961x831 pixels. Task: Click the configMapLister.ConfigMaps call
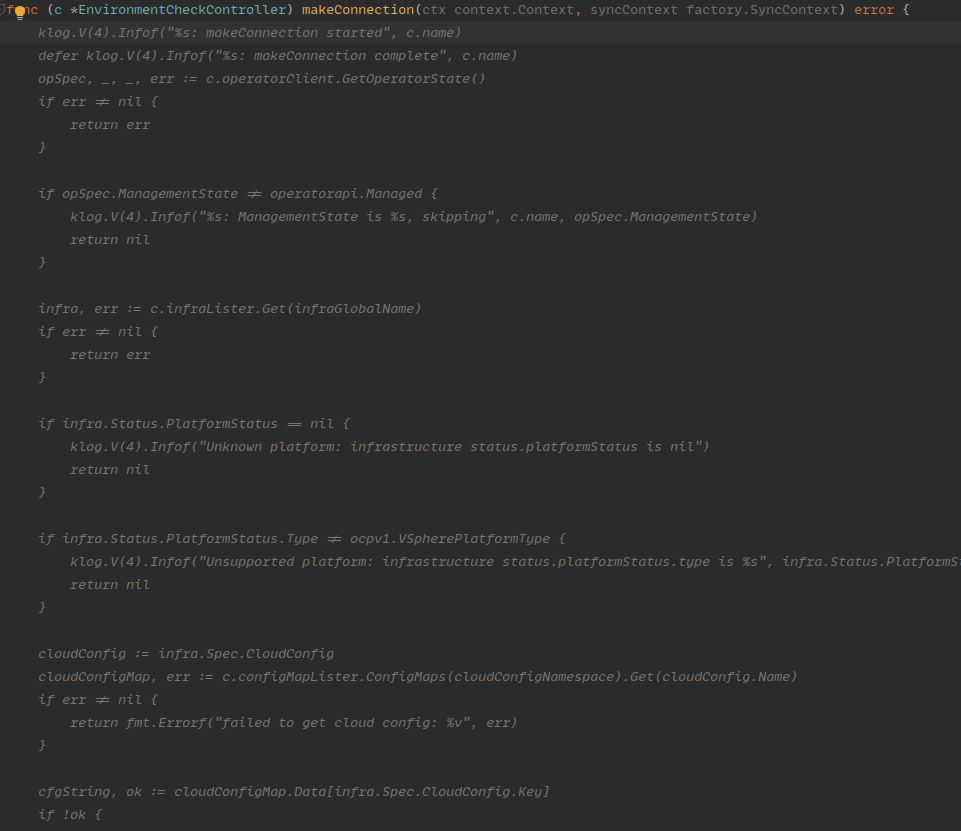pyautogui.click(x=343, y=677)
